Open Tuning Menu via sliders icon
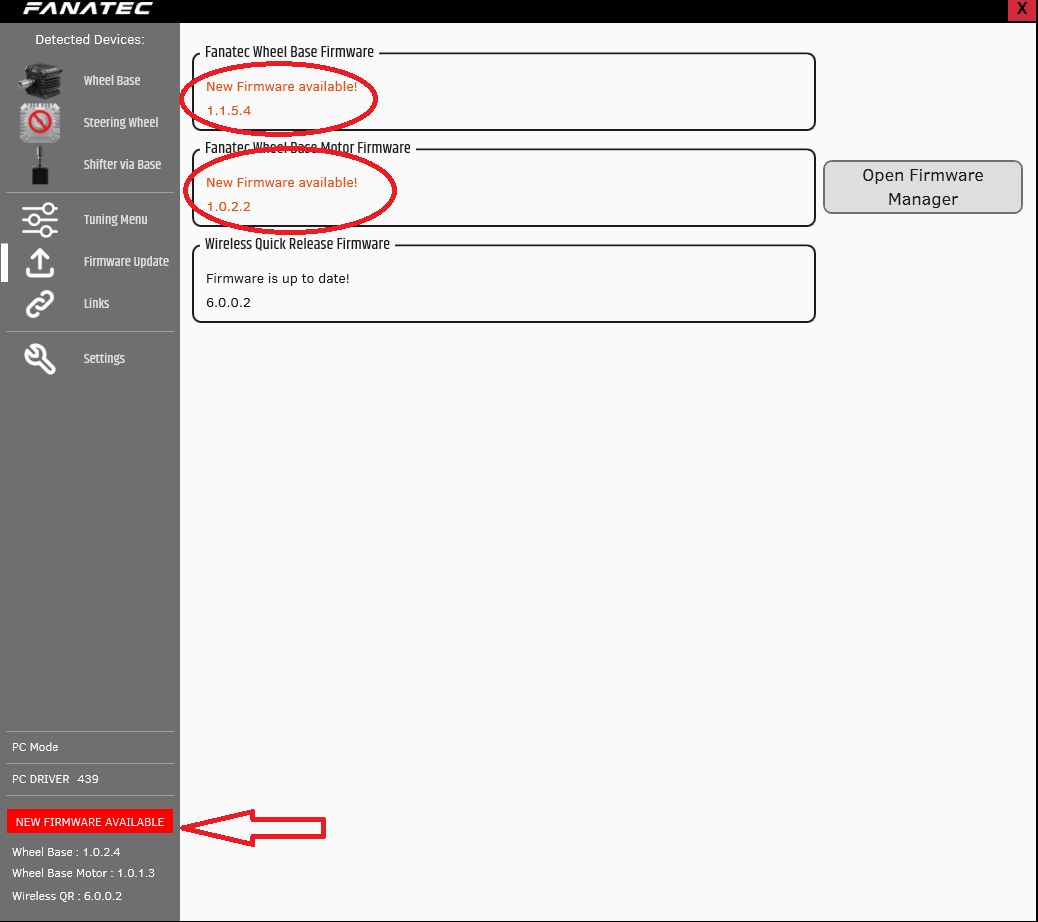 click(x=40, y=219)
